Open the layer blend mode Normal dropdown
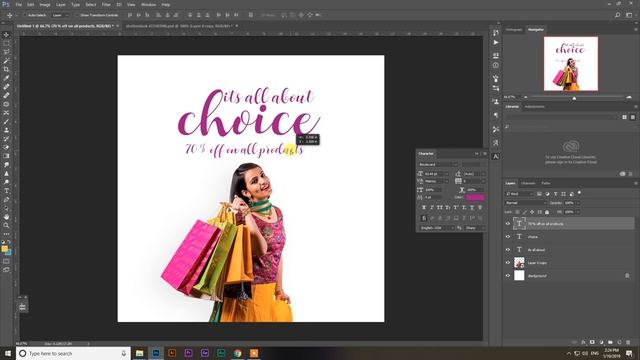This screenshot has height=360, width=640. [x=526, y=203]
